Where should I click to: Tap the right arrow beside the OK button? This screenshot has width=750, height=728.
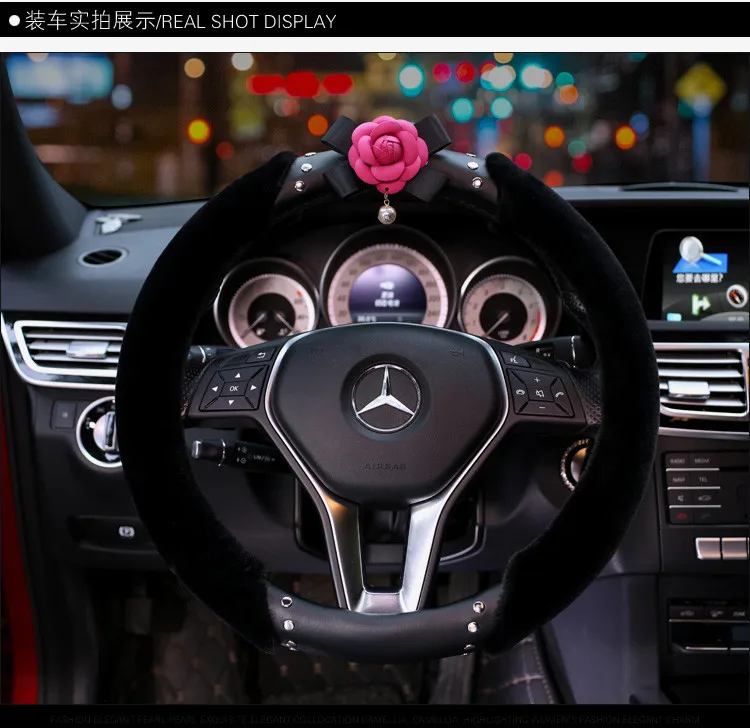click(254, 387)
